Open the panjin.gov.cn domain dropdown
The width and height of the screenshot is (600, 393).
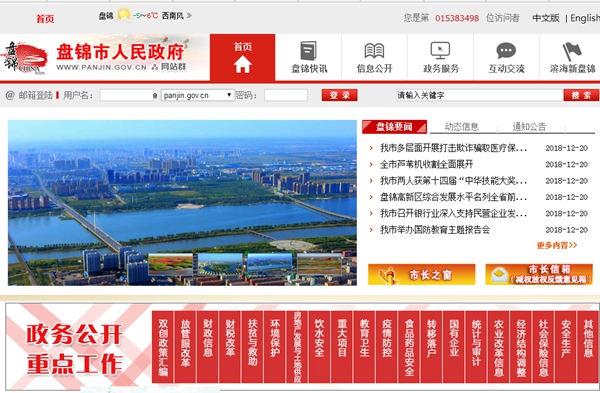tap(197, 95)
